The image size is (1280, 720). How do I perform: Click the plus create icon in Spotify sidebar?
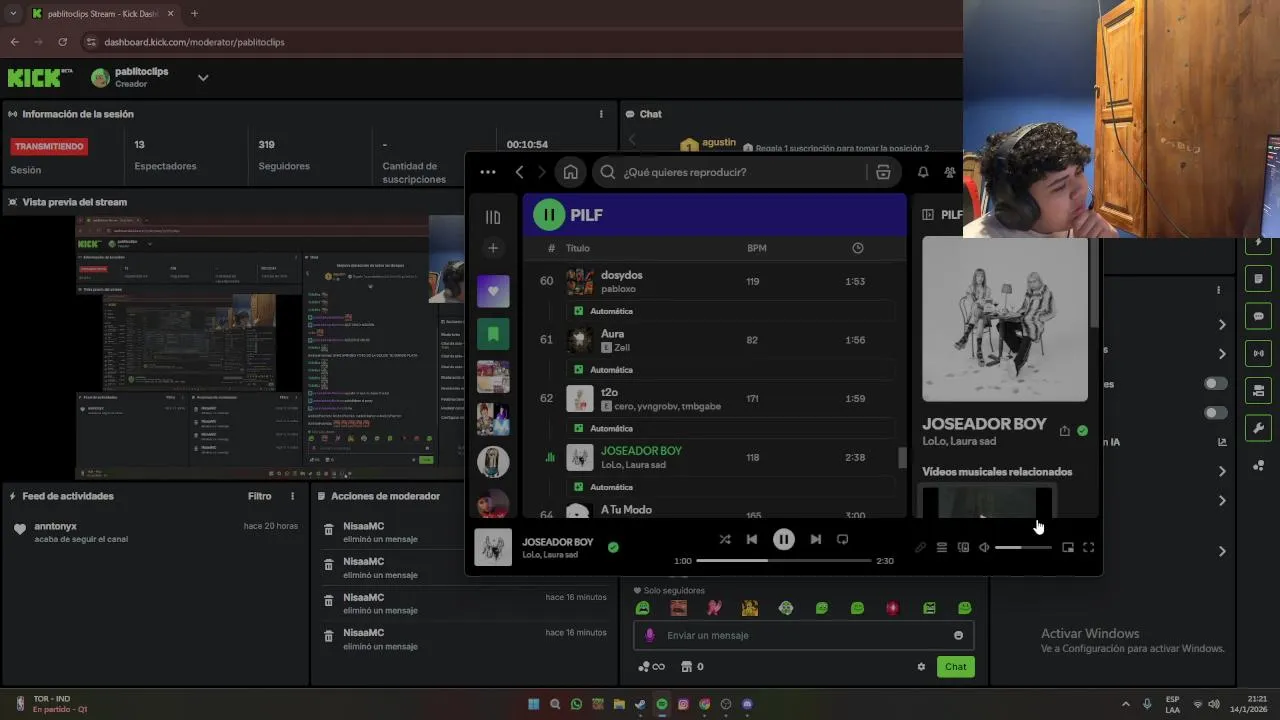point(493,248)
